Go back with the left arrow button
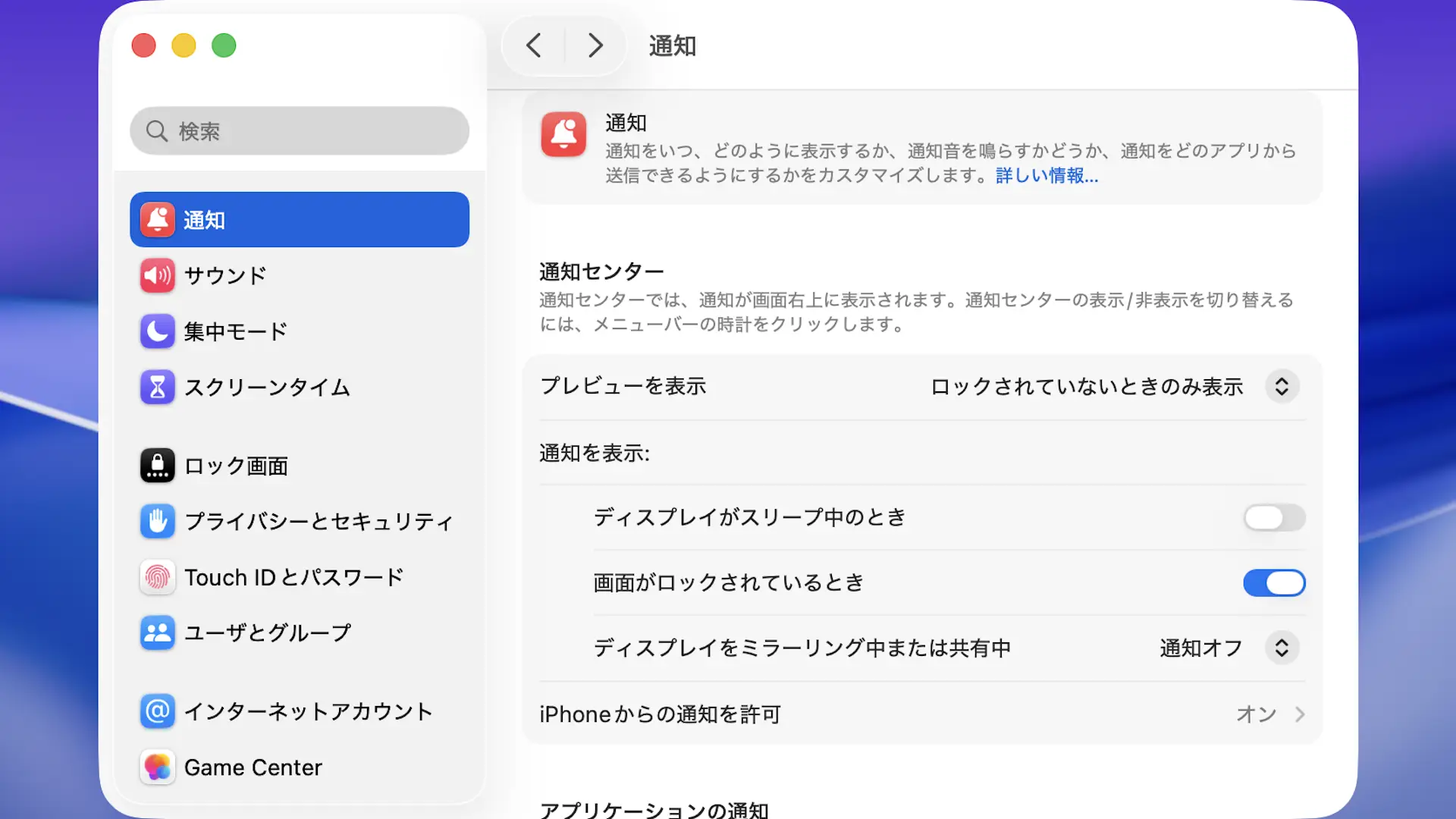 point(534,45)
